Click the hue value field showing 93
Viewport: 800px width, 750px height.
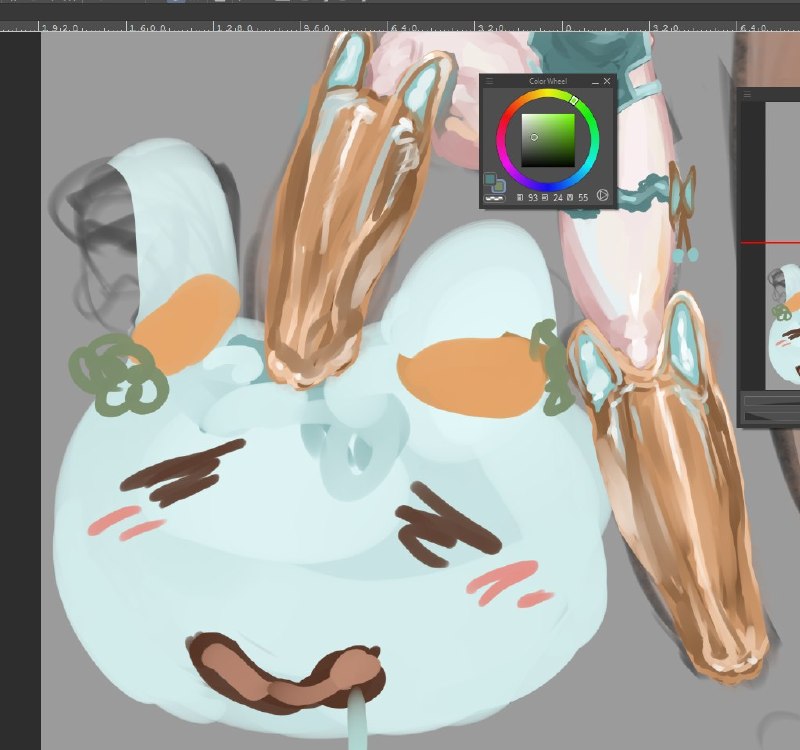pos(533,197)
